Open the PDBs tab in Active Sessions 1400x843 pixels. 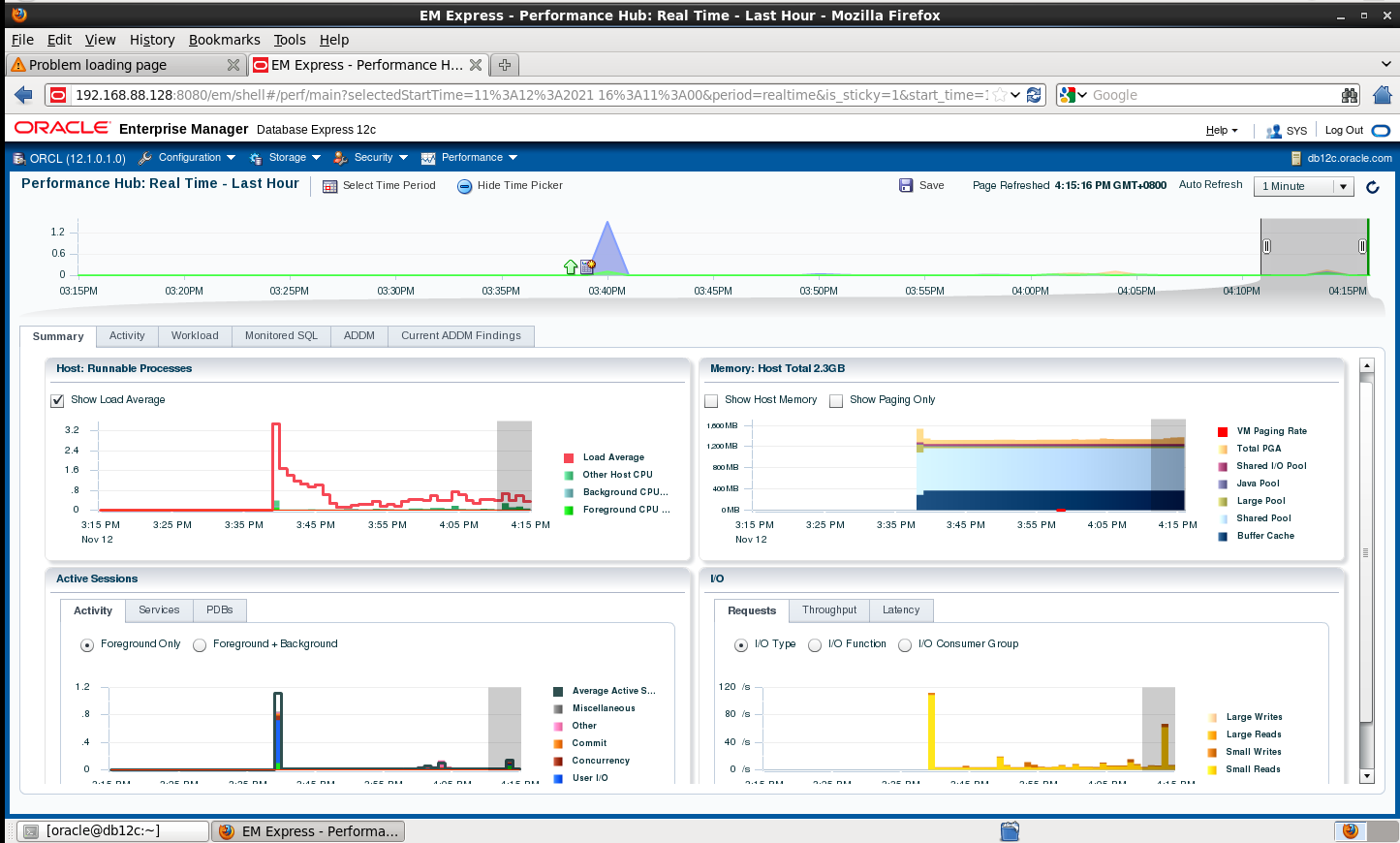(220, 610)
